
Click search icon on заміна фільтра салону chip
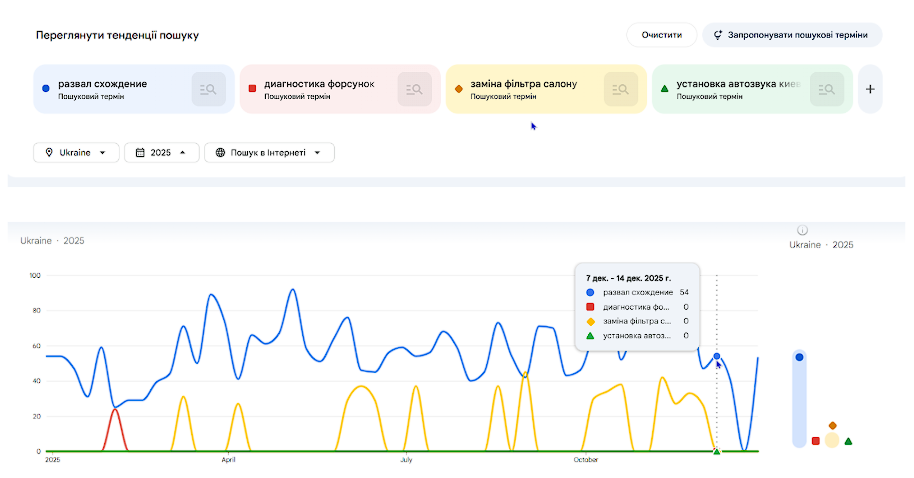tap(621, 89)
